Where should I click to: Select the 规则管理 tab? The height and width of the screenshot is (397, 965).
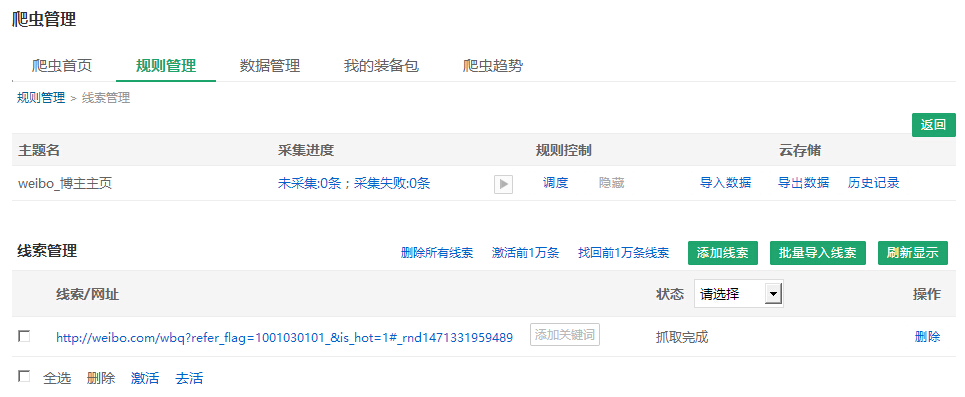pyautogui.click(x=166, y=66)
